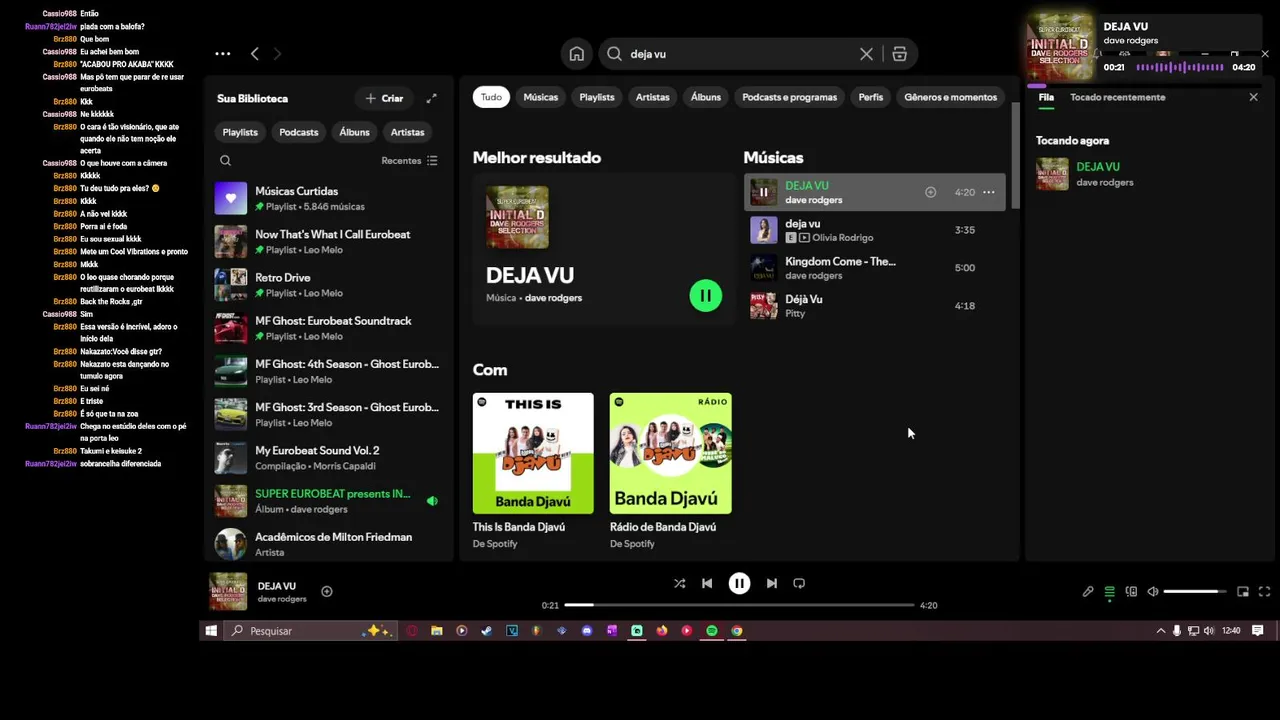Skip to the next track

[x=771, y=583]
